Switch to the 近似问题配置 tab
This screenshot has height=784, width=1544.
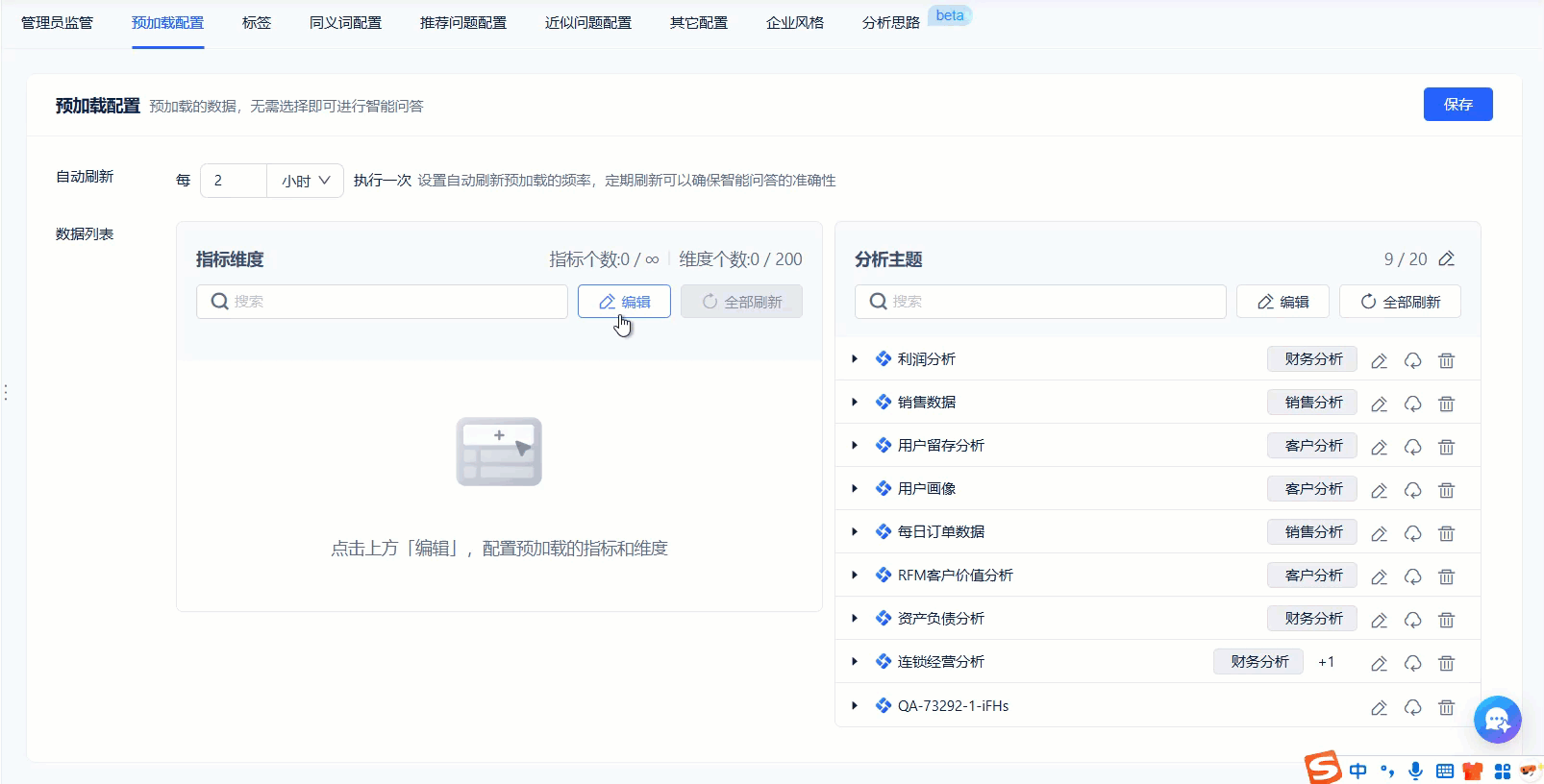pos(588,22)
